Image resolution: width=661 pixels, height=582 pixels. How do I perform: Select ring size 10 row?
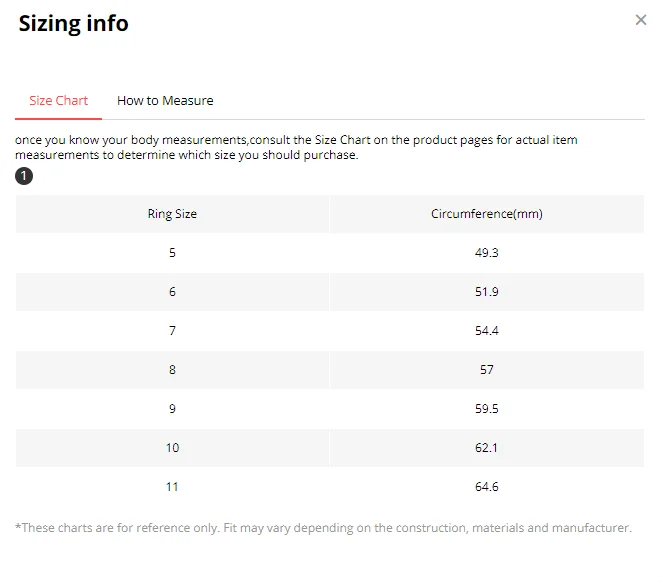[172, 448]
